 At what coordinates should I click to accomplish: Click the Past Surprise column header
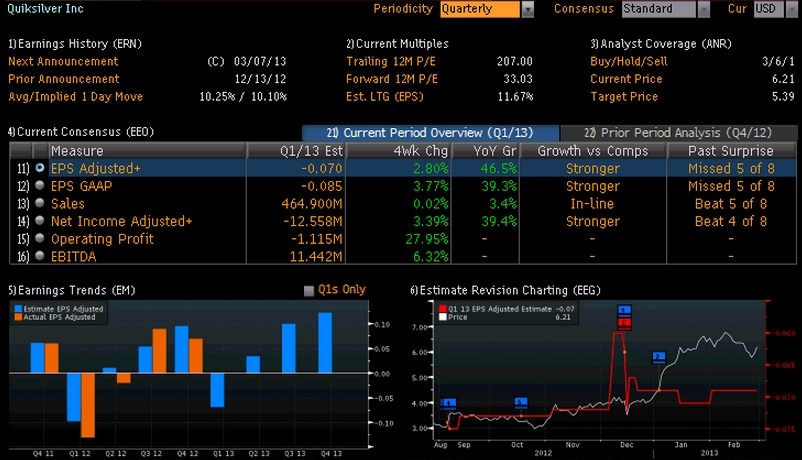coord(731,151)
